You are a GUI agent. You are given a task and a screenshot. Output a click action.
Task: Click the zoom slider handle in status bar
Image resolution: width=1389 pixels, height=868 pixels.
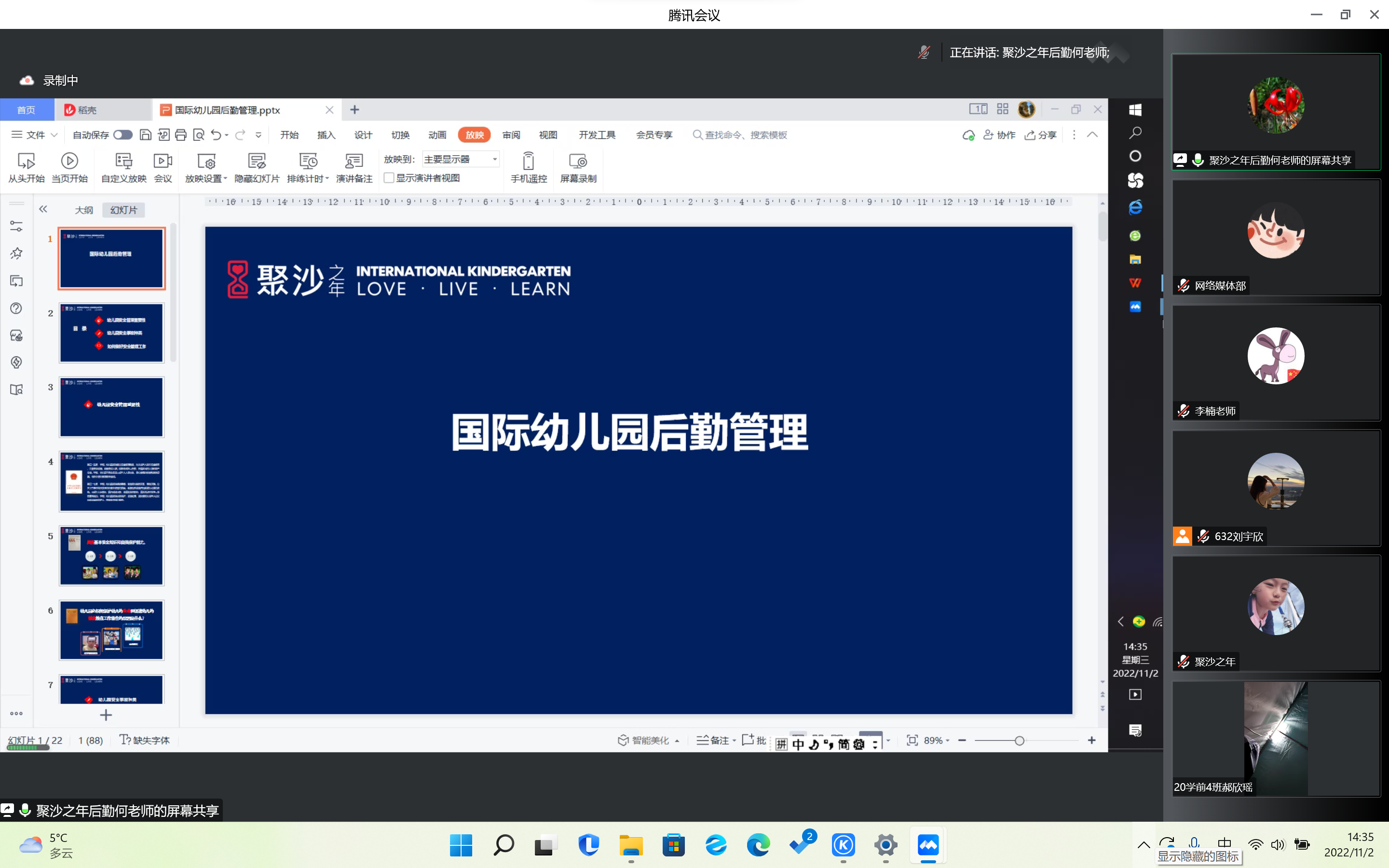click(x=1020, y=741)
